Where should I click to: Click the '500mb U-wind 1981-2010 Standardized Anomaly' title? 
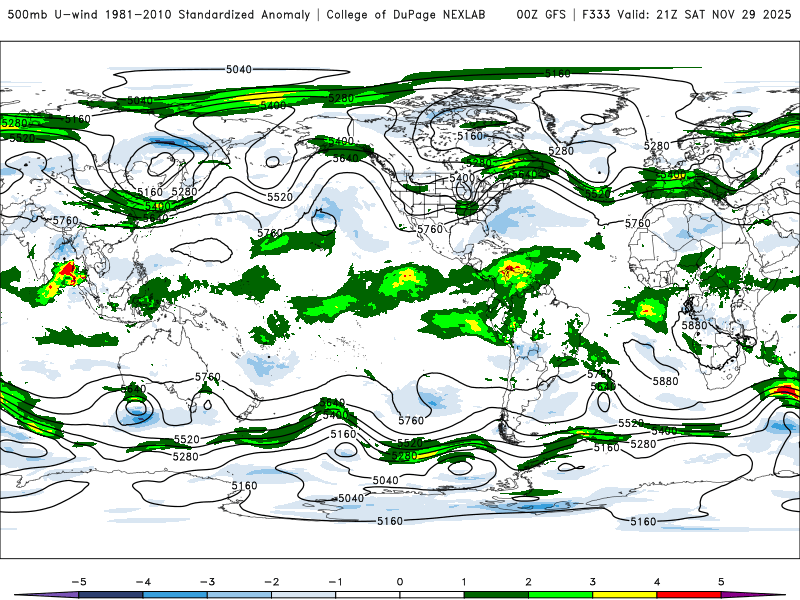pyautogui.click(x=159, y=14)
